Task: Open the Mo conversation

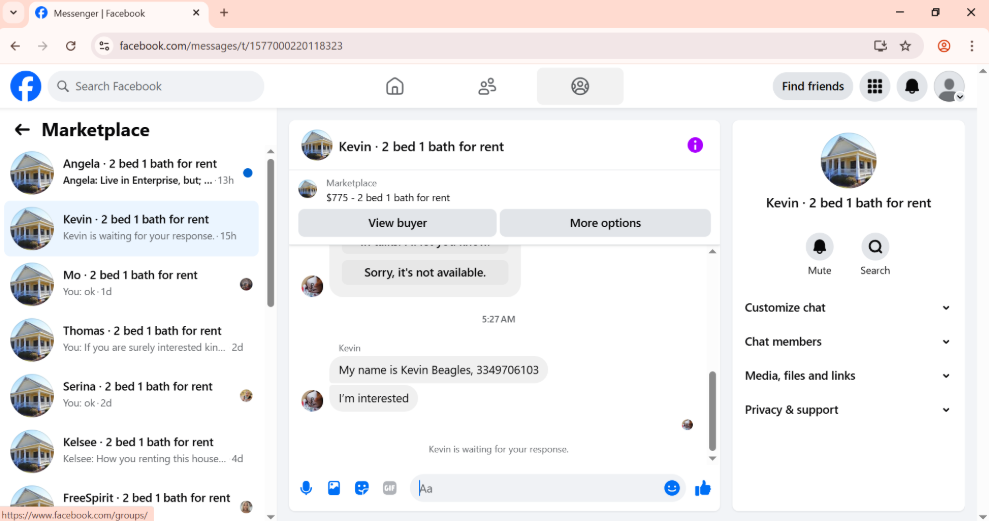Action: pos(131,284)
